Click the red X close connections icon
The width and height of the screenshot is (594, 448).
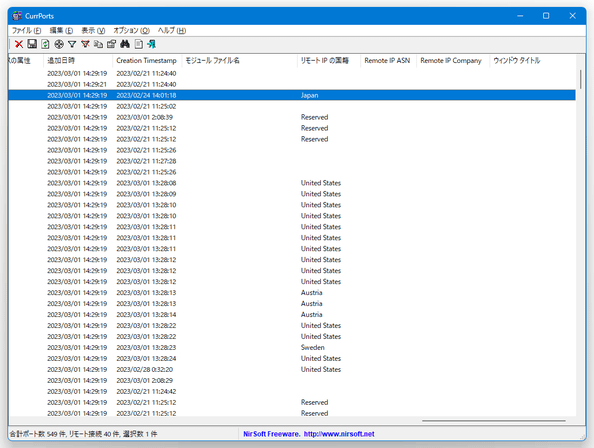19,44
